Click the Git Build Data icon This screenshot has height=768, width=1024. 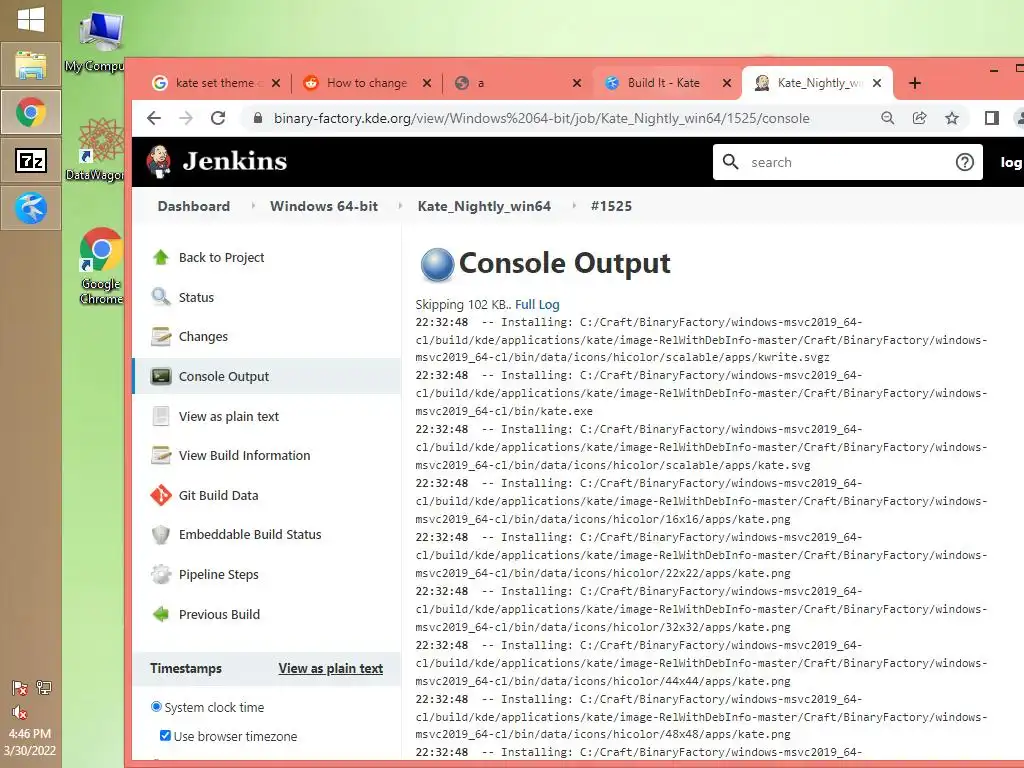pos(161,495)
